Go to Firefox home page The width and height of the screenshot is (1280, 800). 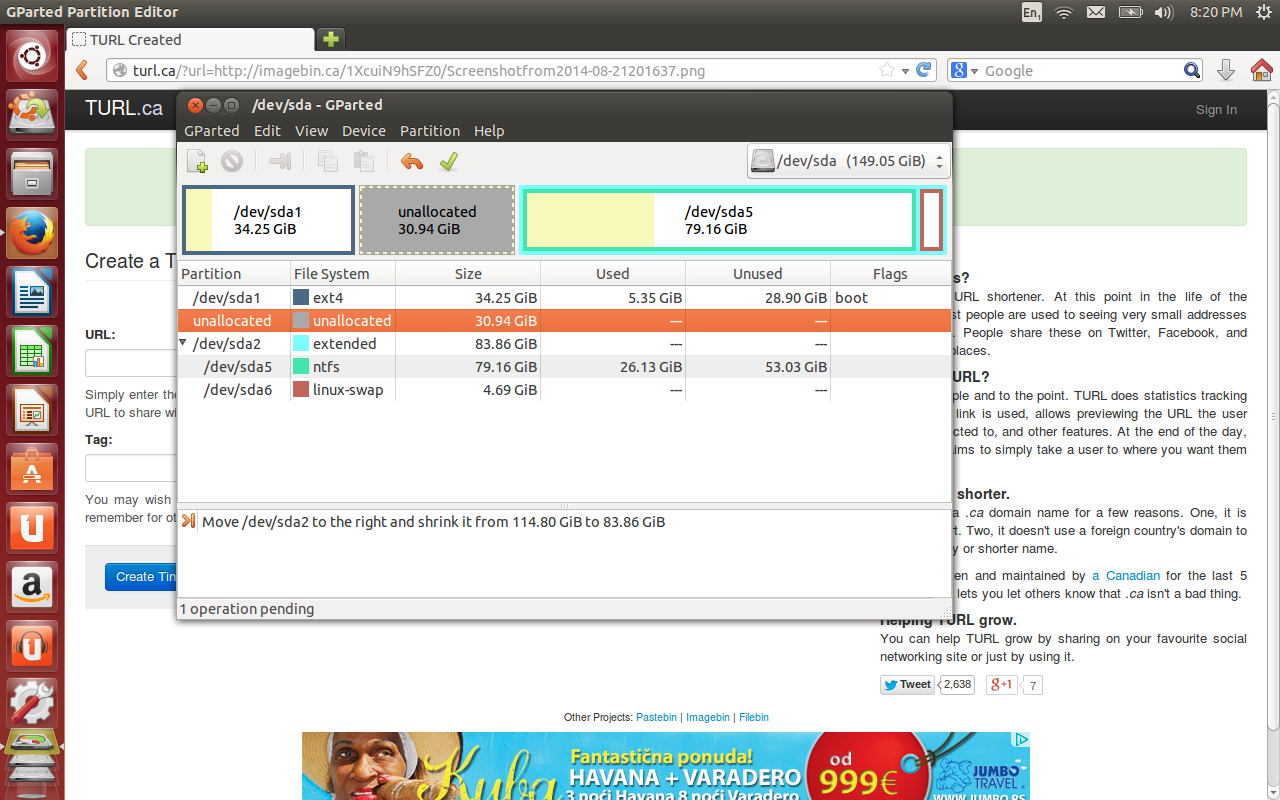point(1262,71)
